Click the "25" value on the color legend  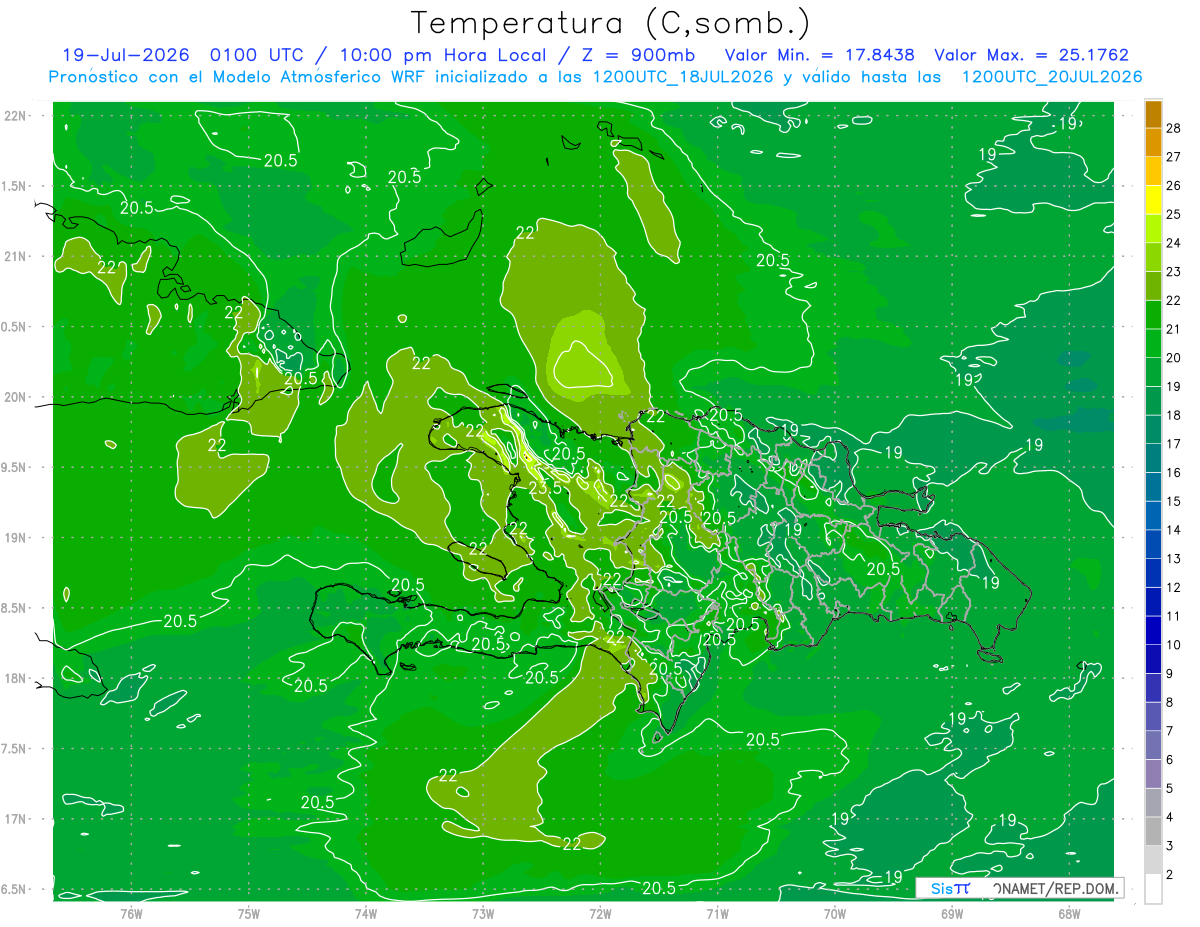[1175, 215]
